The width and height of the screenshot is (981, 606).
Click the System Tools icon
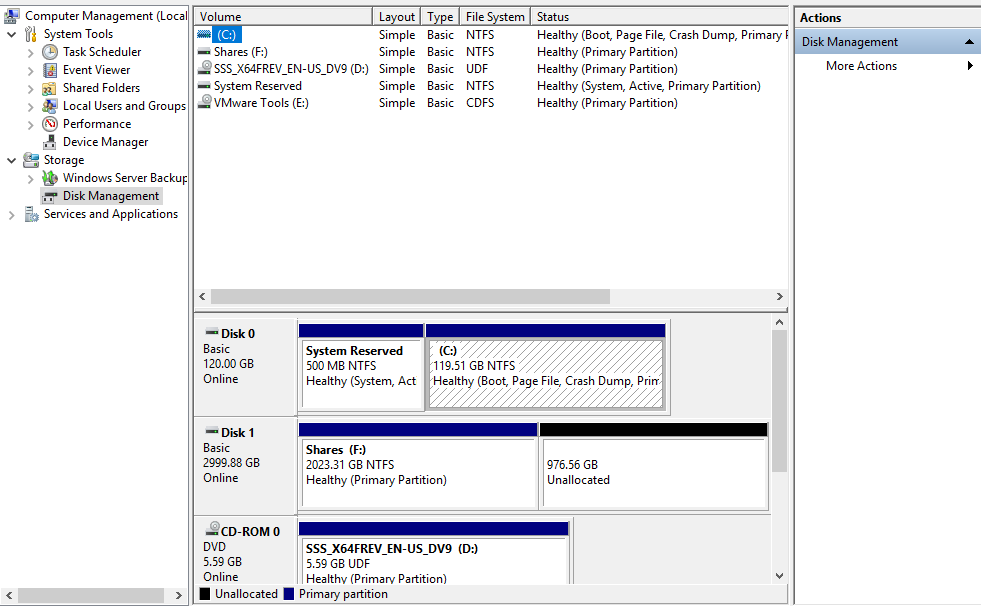tap(31, 34)
